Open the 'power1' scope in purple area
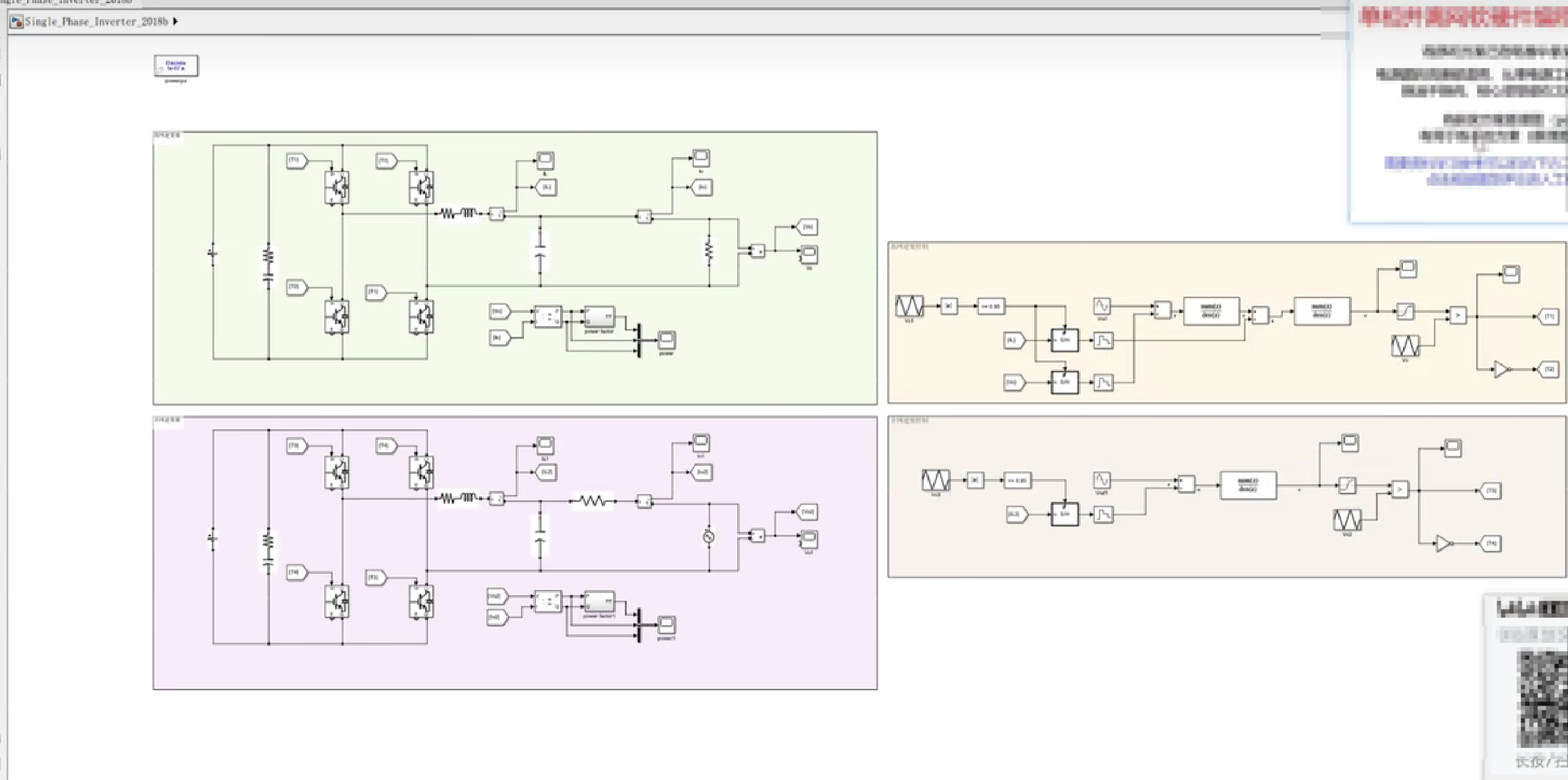The height and width of the screenshot is (780, 1568). pos(666,624)
